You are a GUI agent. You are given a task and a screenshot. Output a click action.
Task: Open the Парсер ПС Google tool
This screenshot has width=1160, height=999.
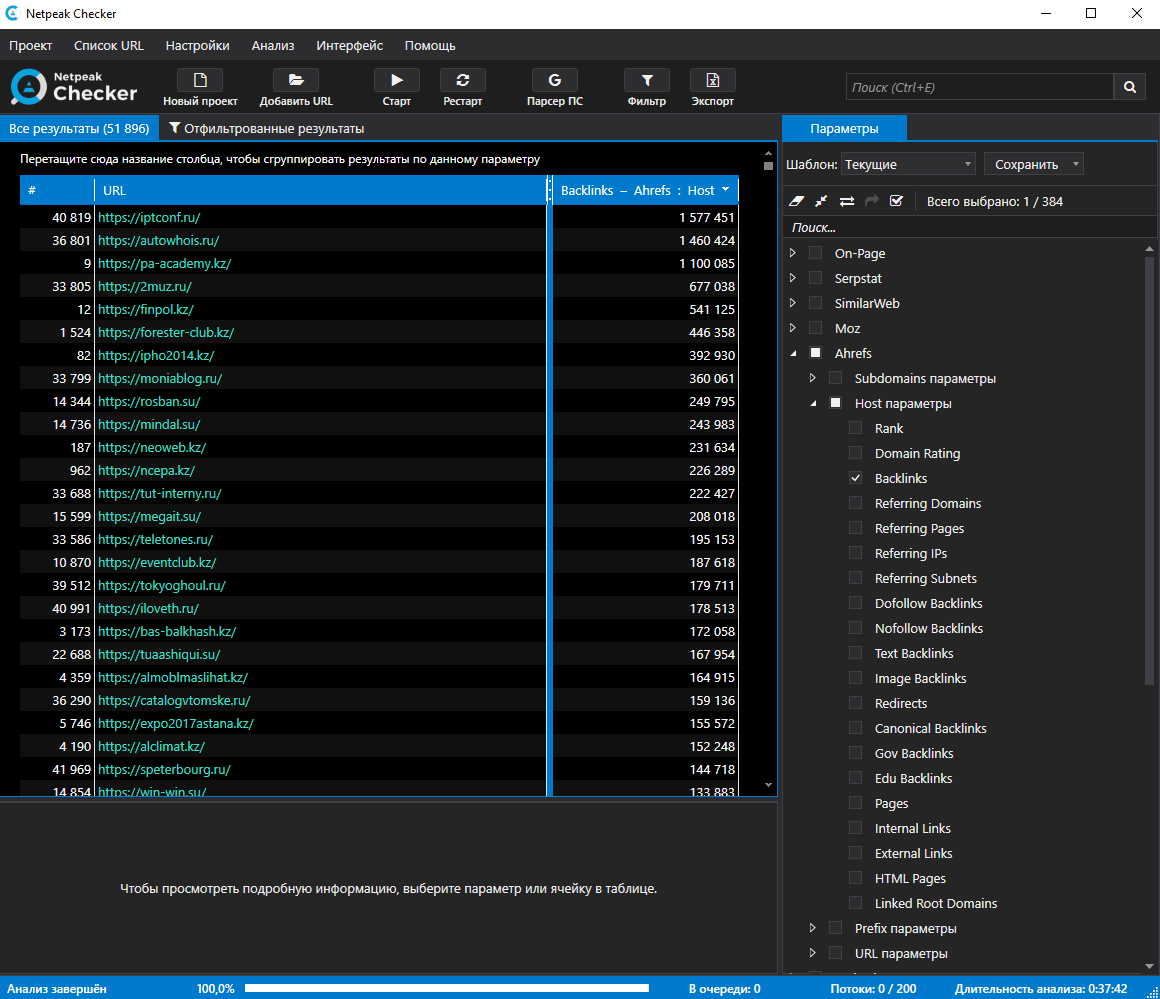tap(554, 87)
